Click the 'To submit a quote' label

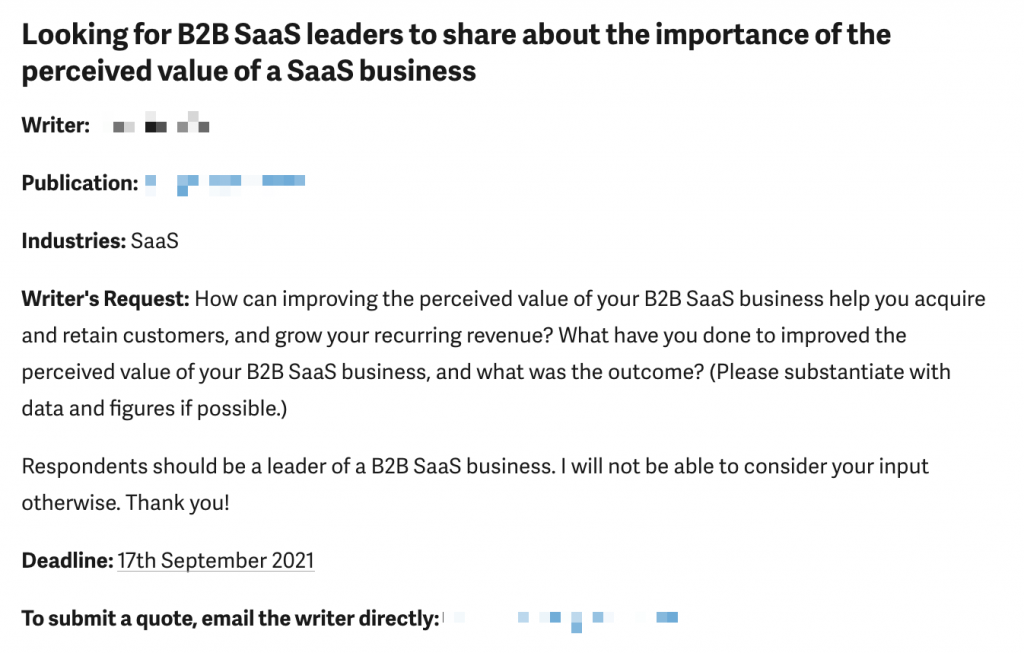coord(230,618)
